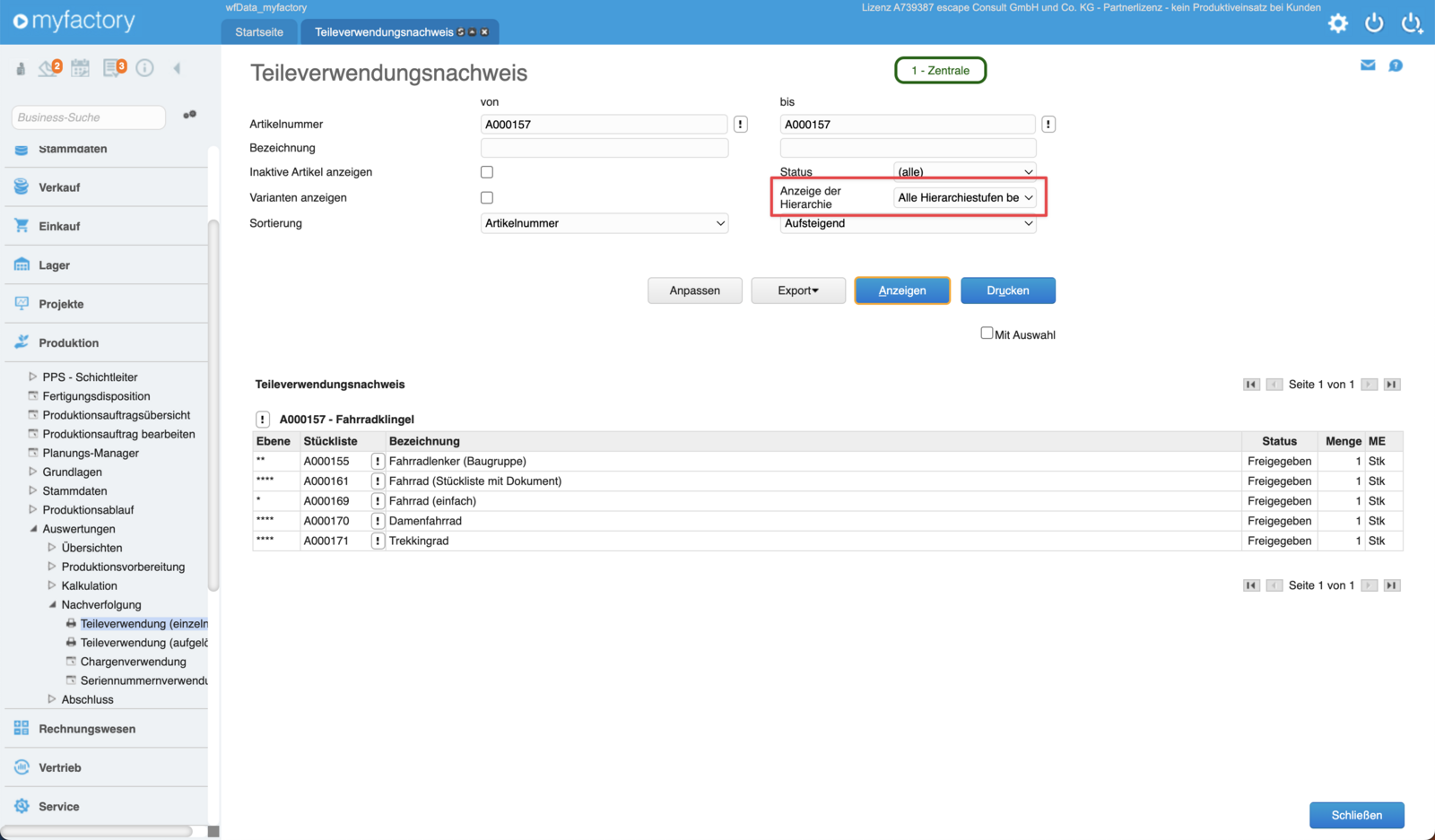Click the Schließen button
Image resolution: width=1435 pixels, height=840 pixels.
click(1357, 815)
